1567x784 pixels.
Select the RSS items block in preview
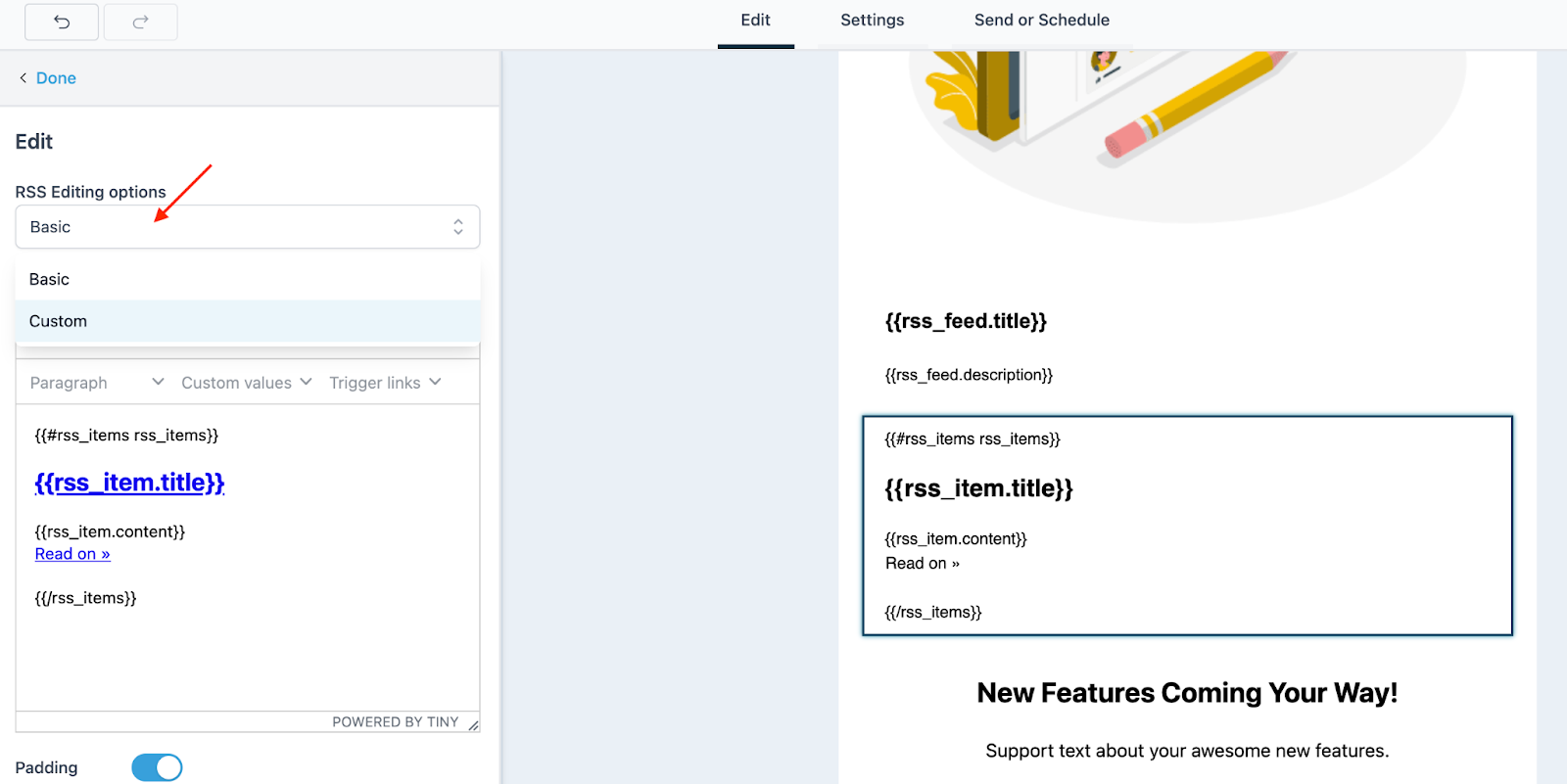point(1187,526)
